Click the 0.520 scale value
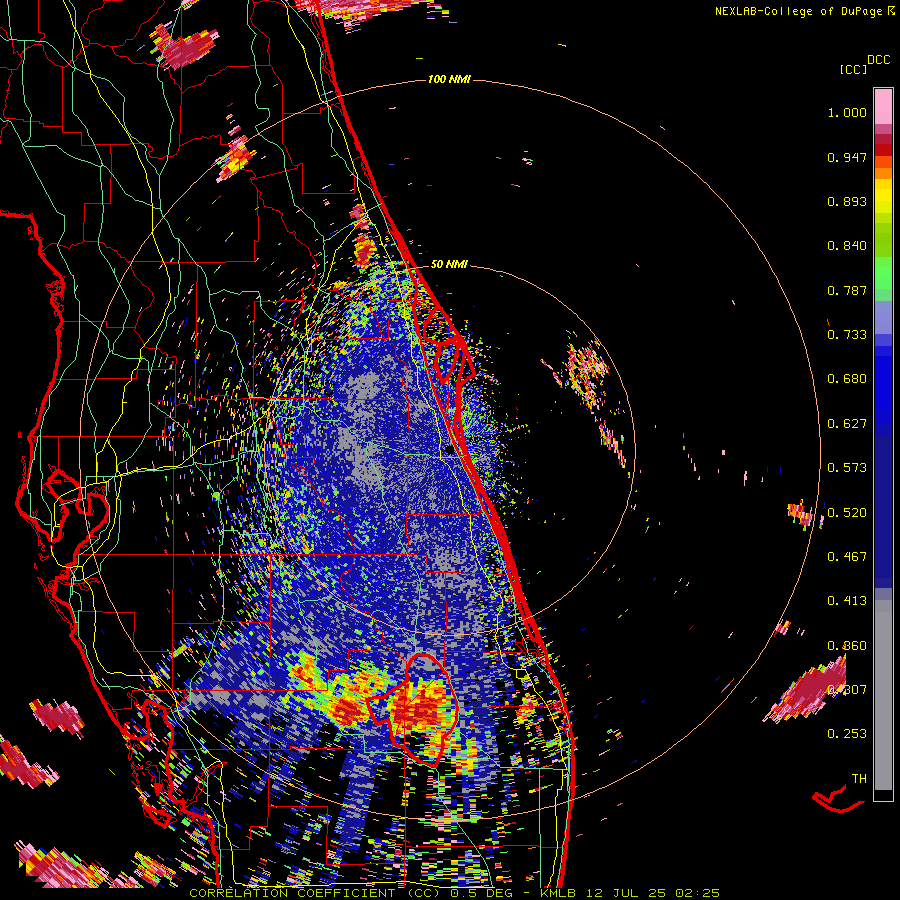This screenshot has width=900, height=900. coord(847,513)
